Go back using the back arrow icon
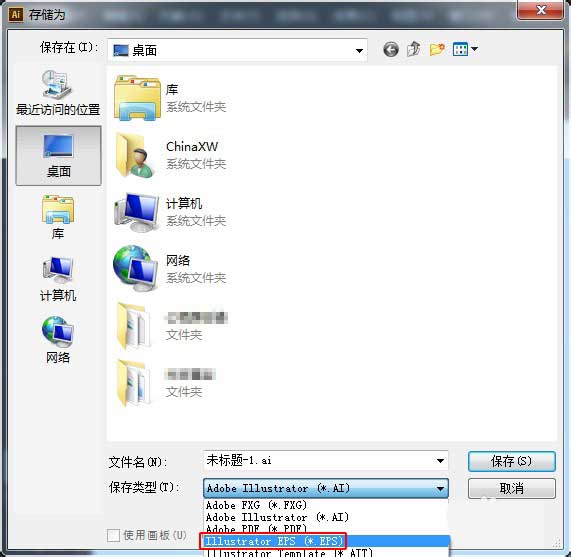Image resolution: width=571 pixels, height=557 pixels. (391, 50)
